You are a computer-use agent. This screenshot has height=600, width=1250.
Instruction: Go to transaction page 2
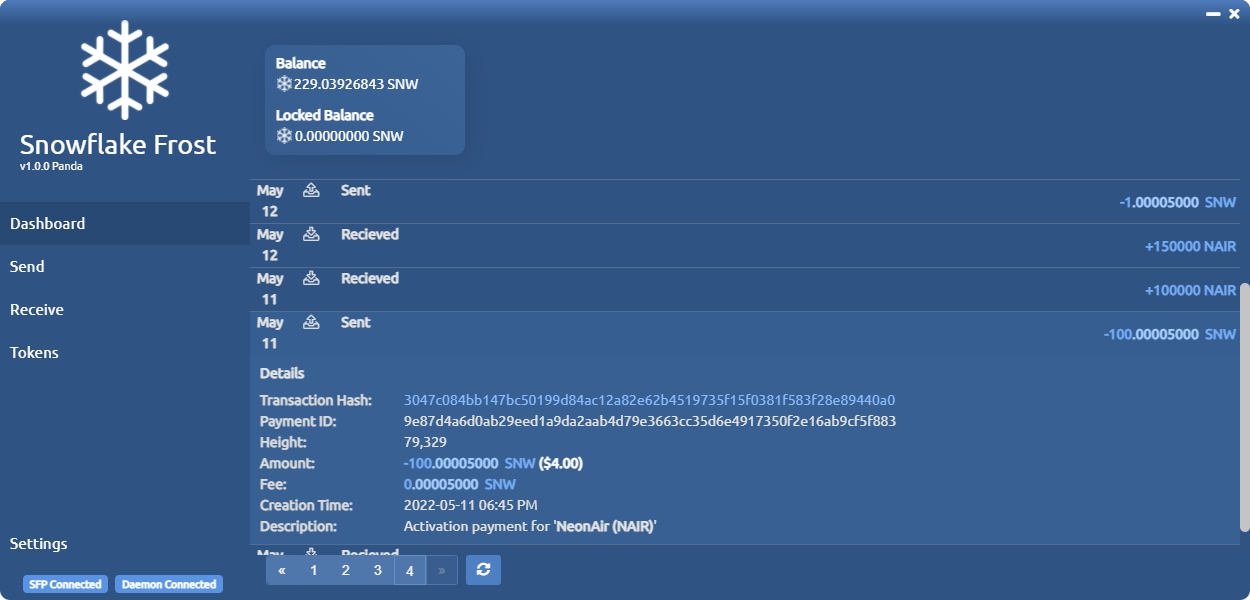point(346,570)
